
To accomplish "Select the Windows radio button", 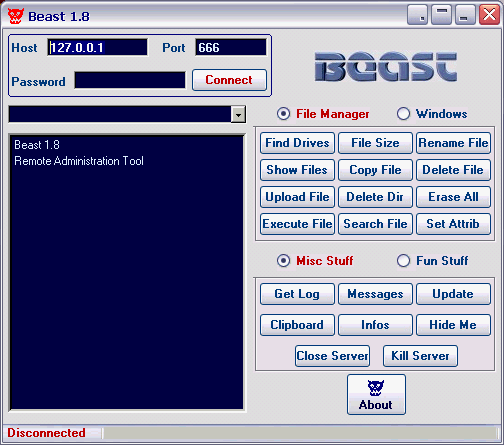I will coord(403,114).
